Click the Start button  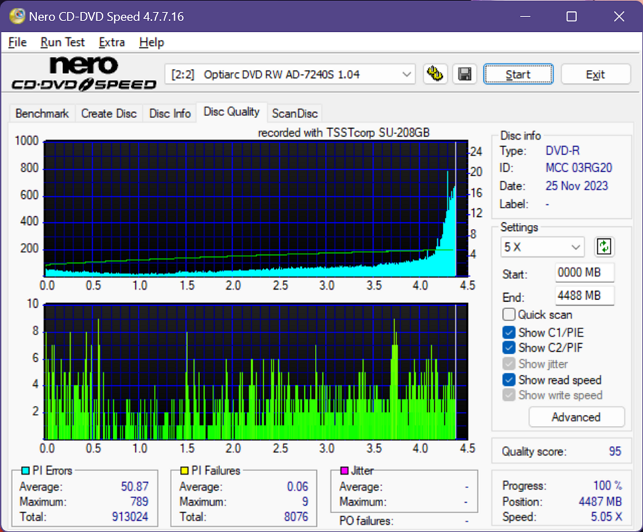(x=518, y=74)
